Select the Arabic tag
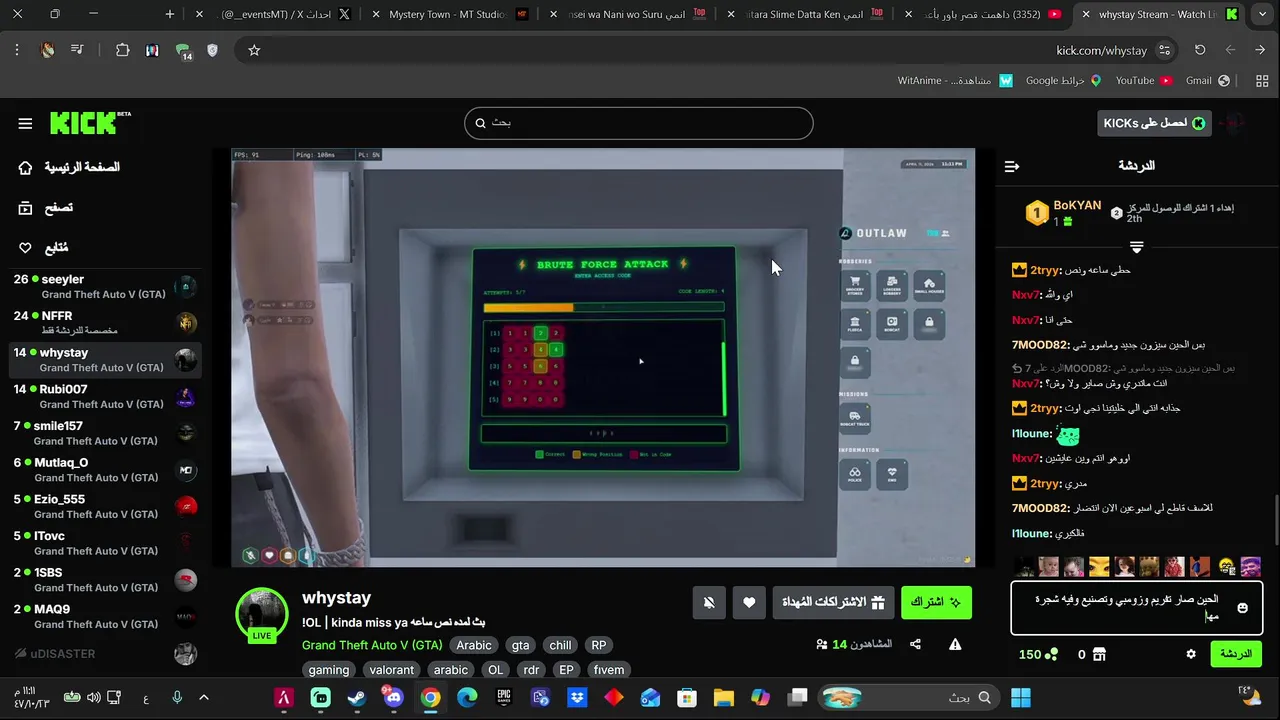This screenshot has height=720, width=1280. (x=474, y=645)
